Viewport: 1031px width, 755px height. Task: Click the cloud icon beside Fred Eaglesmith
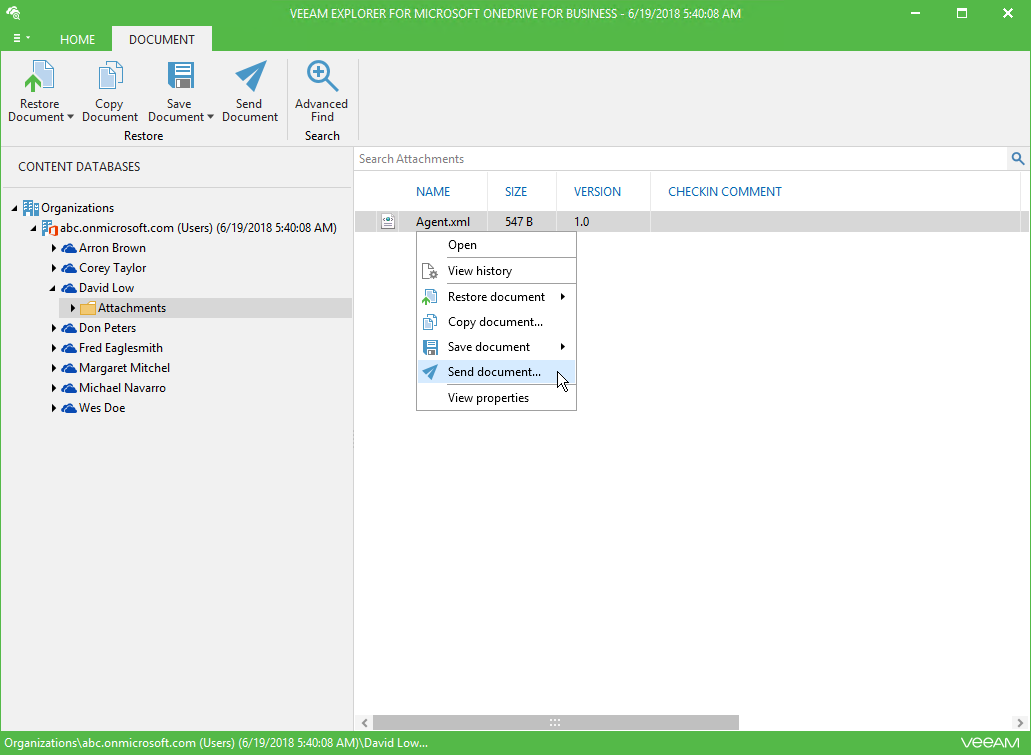coord(69,348)
